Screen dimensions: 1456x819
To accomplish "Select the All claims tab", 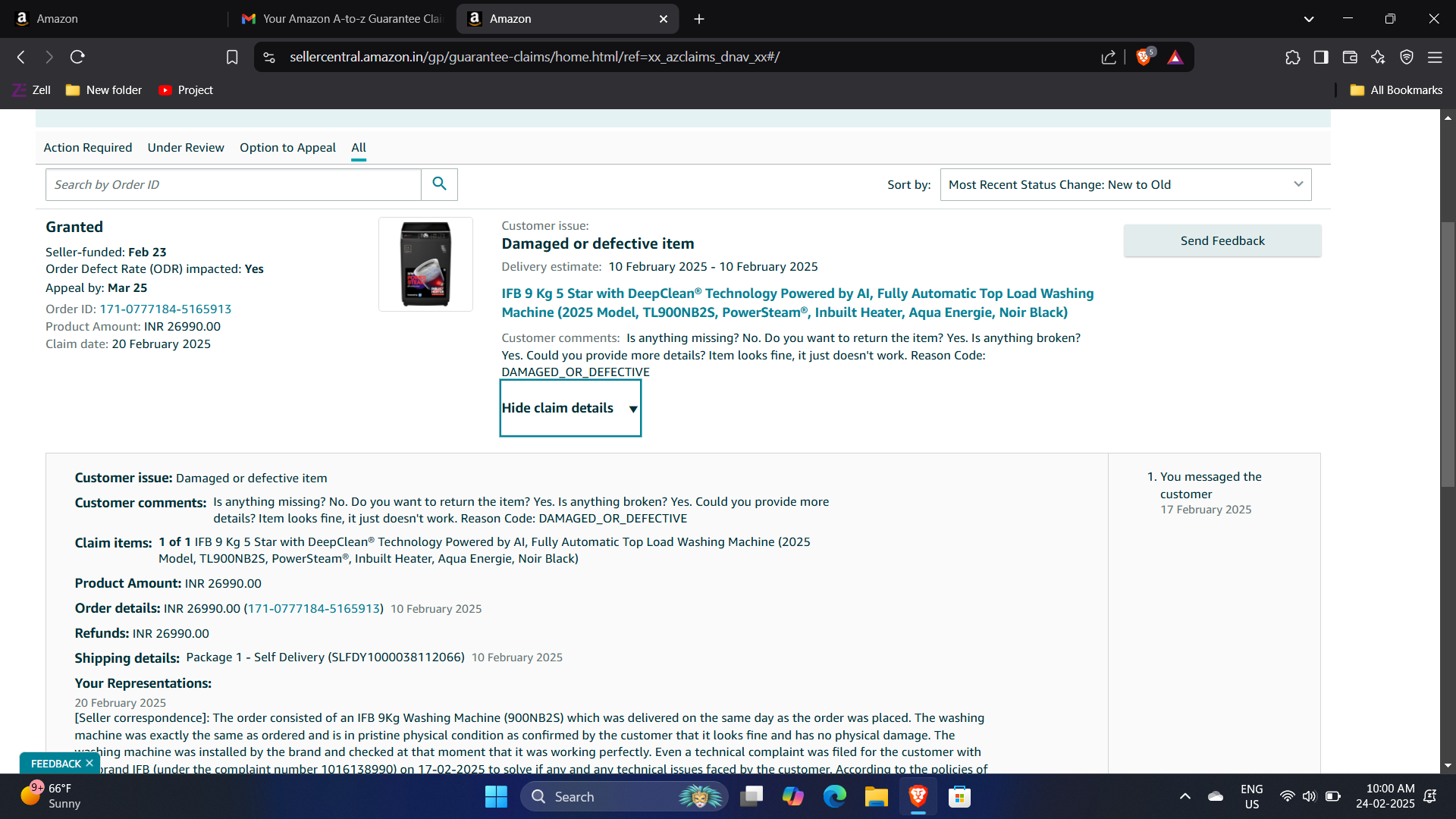I will 359,148.
